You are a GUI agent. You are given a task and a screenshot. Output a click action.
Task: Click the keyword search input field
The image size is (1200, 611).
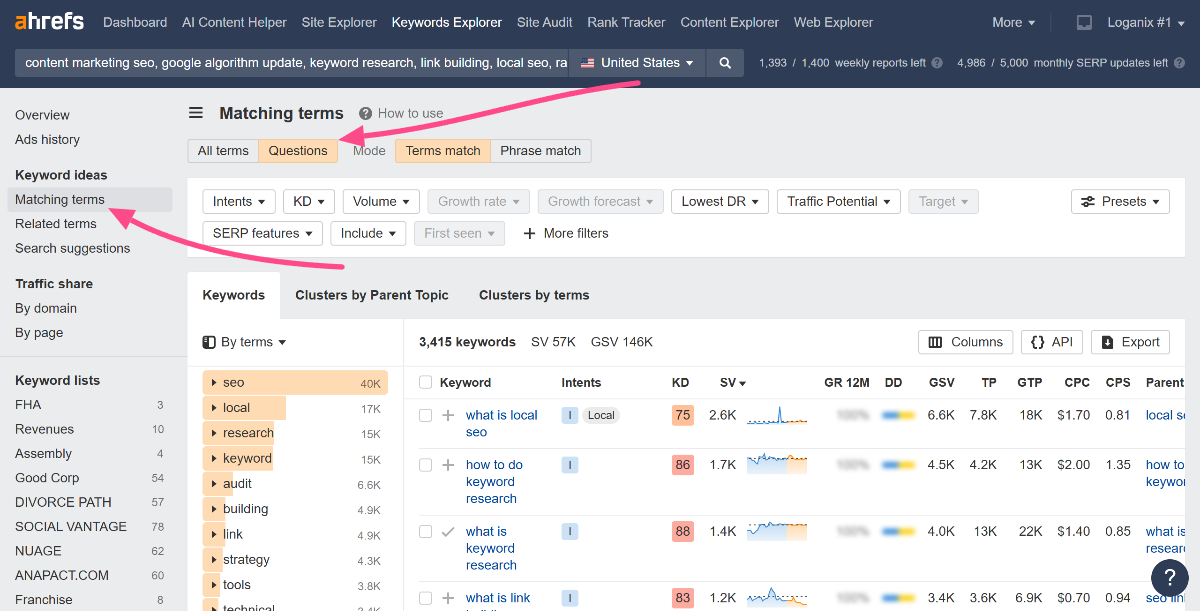point(291,62)
